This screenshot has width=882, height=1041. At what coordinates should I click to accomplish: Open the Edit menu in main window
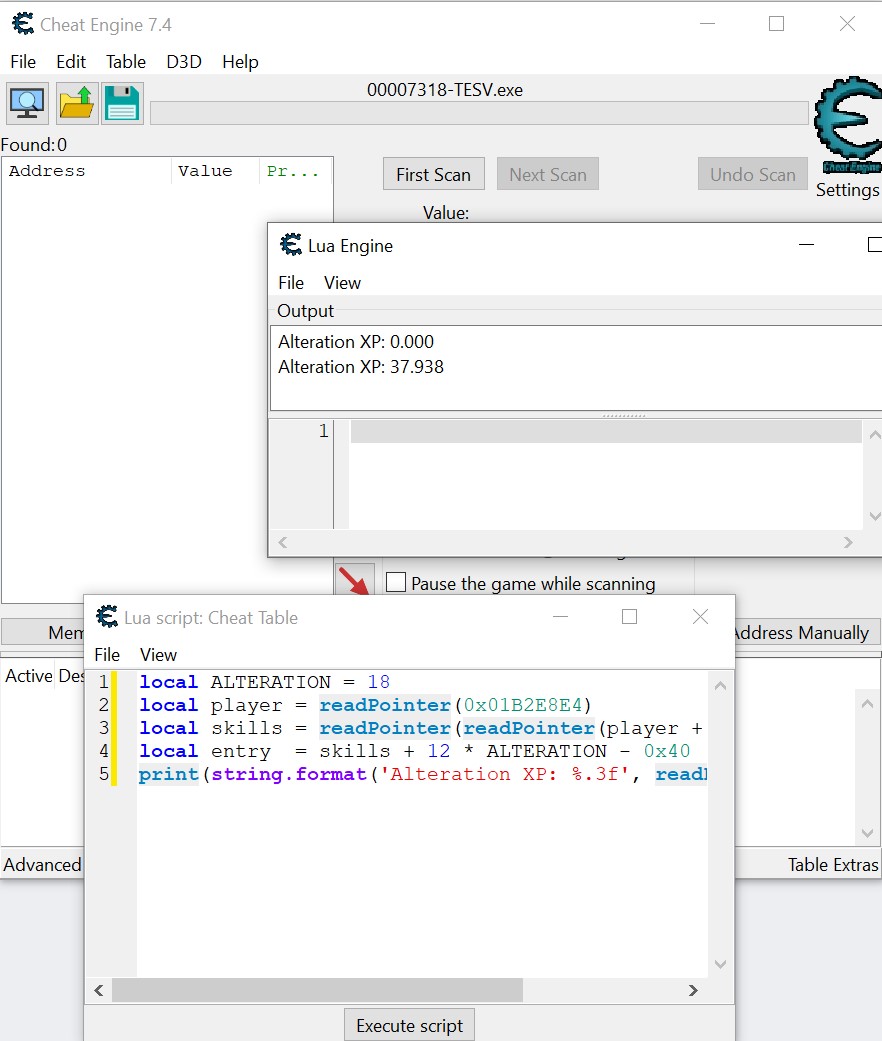coord(71,62)
